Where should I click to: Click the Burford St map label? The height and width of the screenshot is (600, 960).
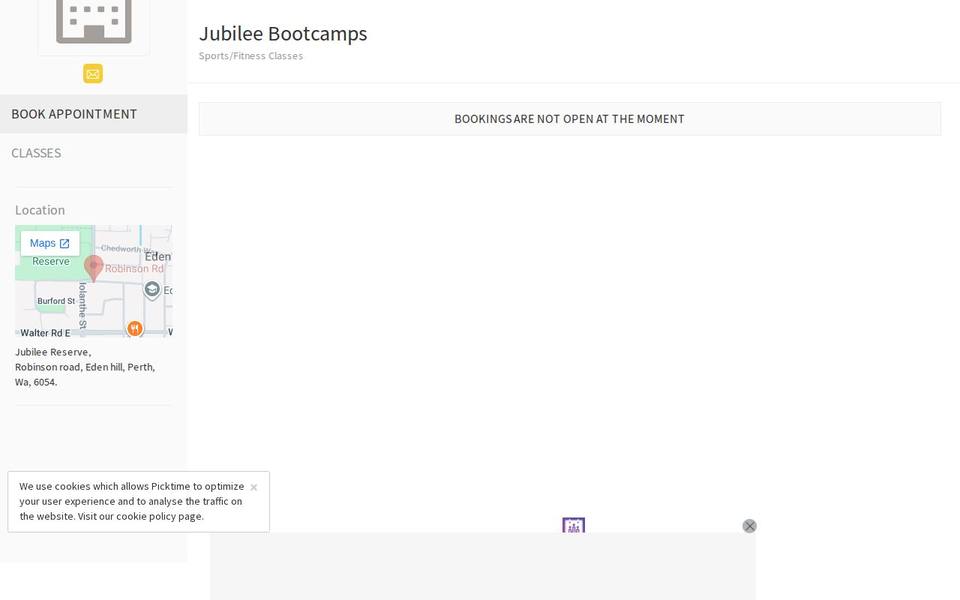pos(56,301)
